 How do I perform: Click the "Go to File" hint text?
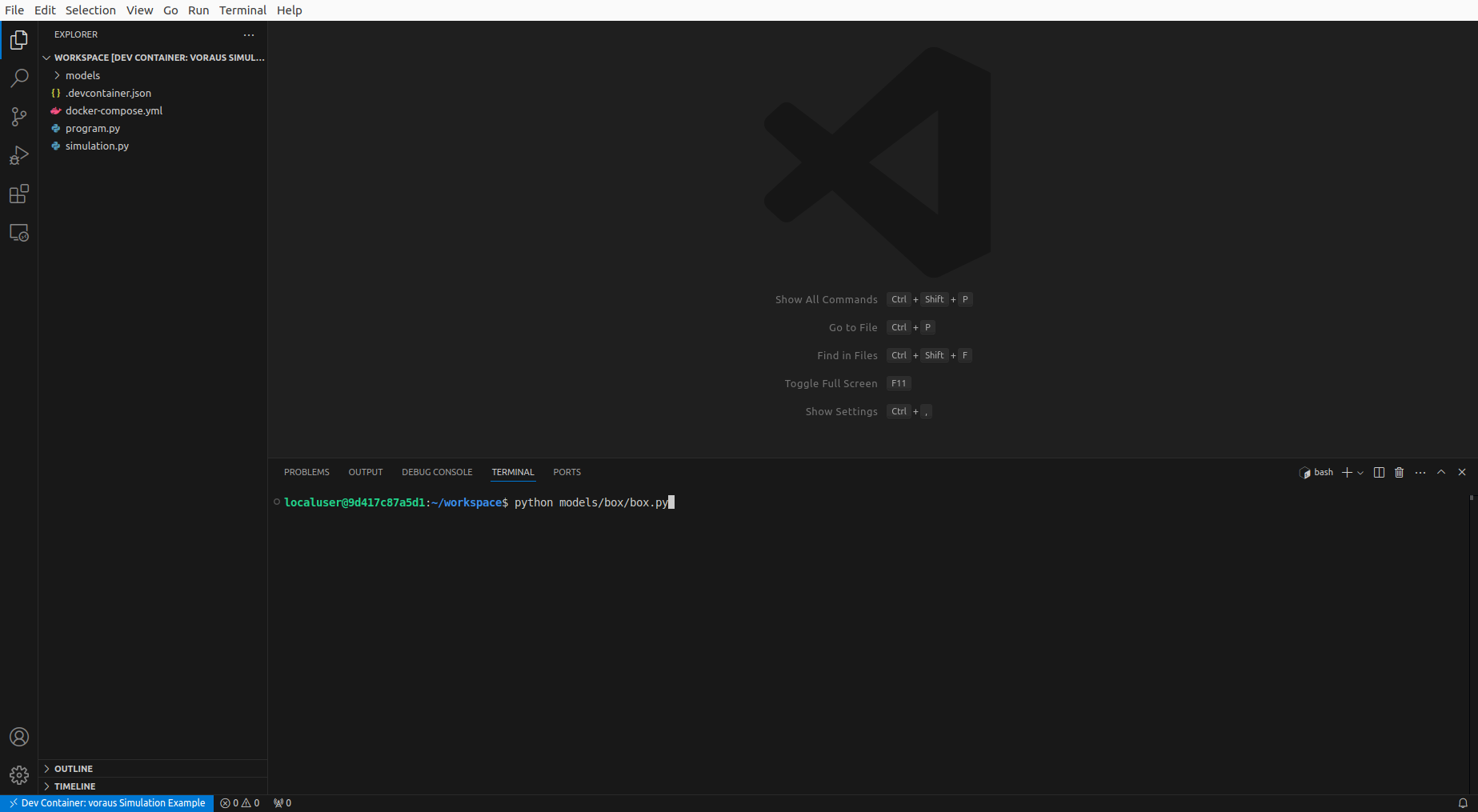[x=853, y=328]
